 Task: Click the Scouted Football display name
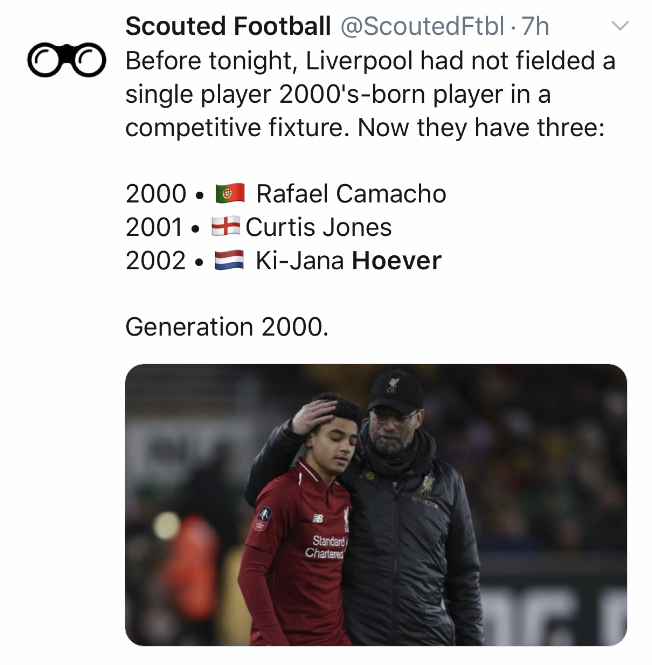pos(228,26)
